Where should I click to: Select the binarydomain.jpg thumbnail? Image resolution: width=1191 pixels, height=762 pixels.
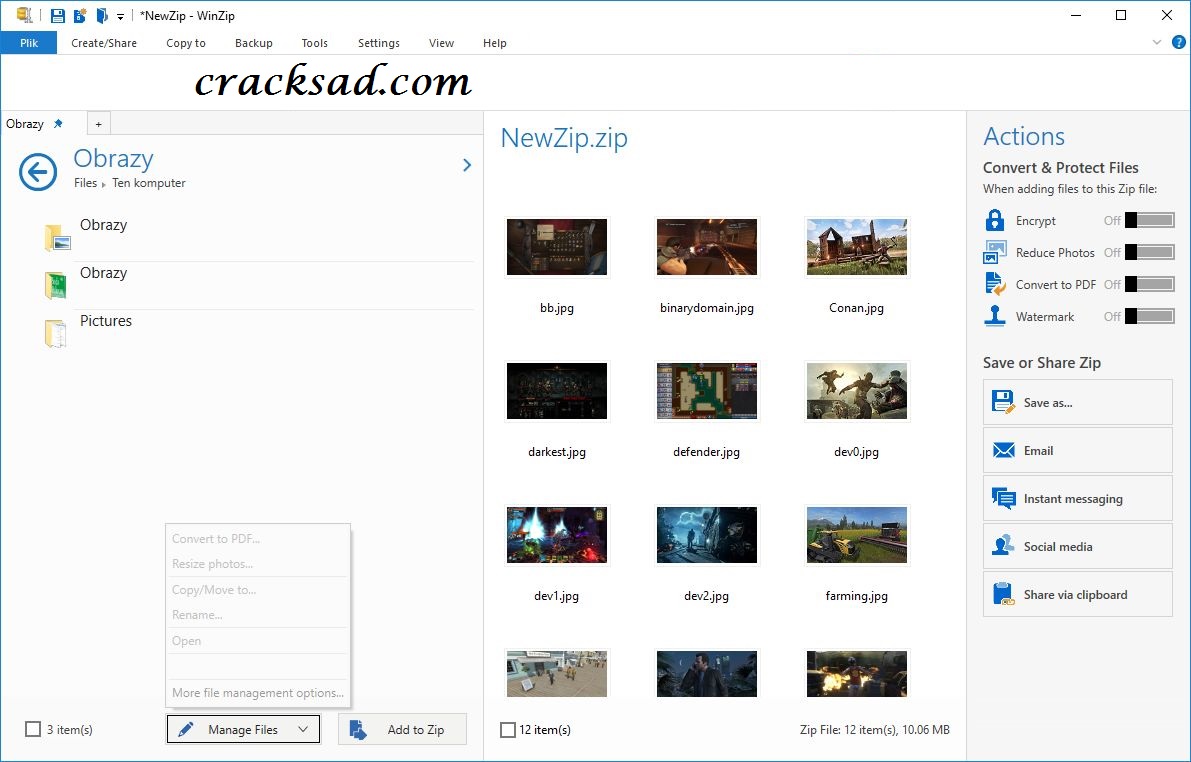[706, 247]
